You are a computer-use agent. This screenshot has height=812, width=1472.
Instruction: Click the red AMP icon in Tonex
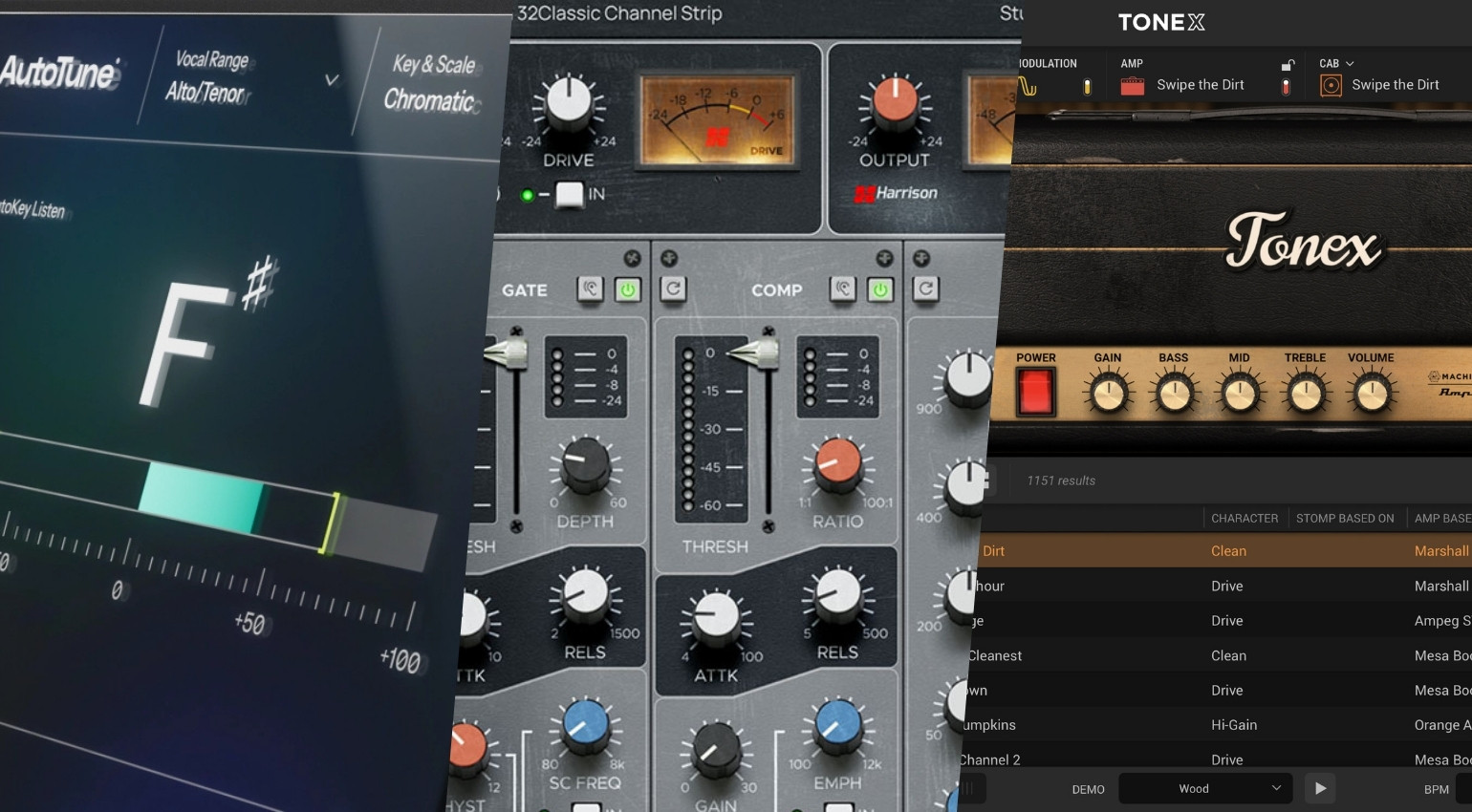(x=1133, y=86)
